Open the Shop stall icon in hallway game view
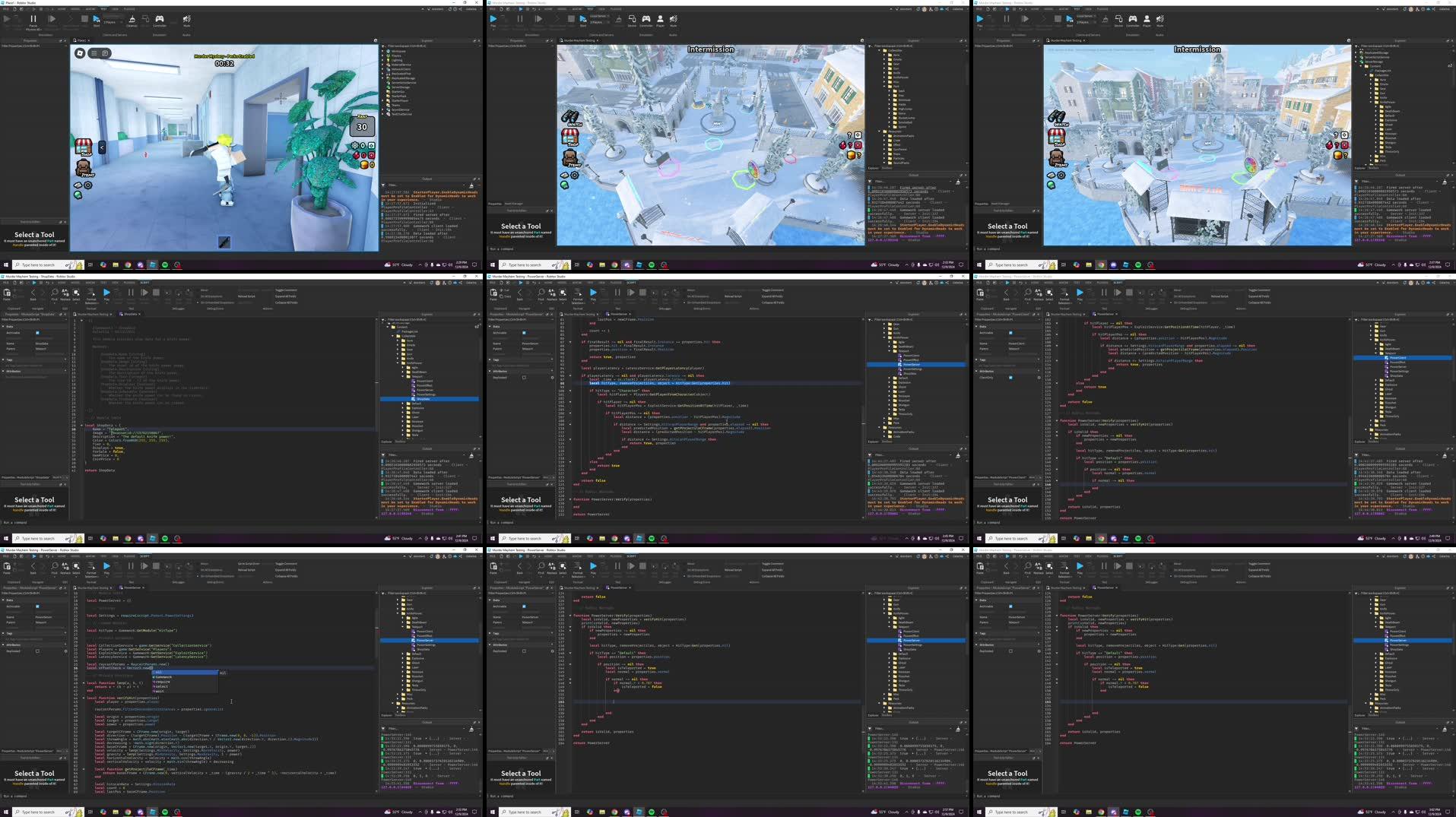Image resolution: width=1456 pixels, height=817 pixels. 83,146
